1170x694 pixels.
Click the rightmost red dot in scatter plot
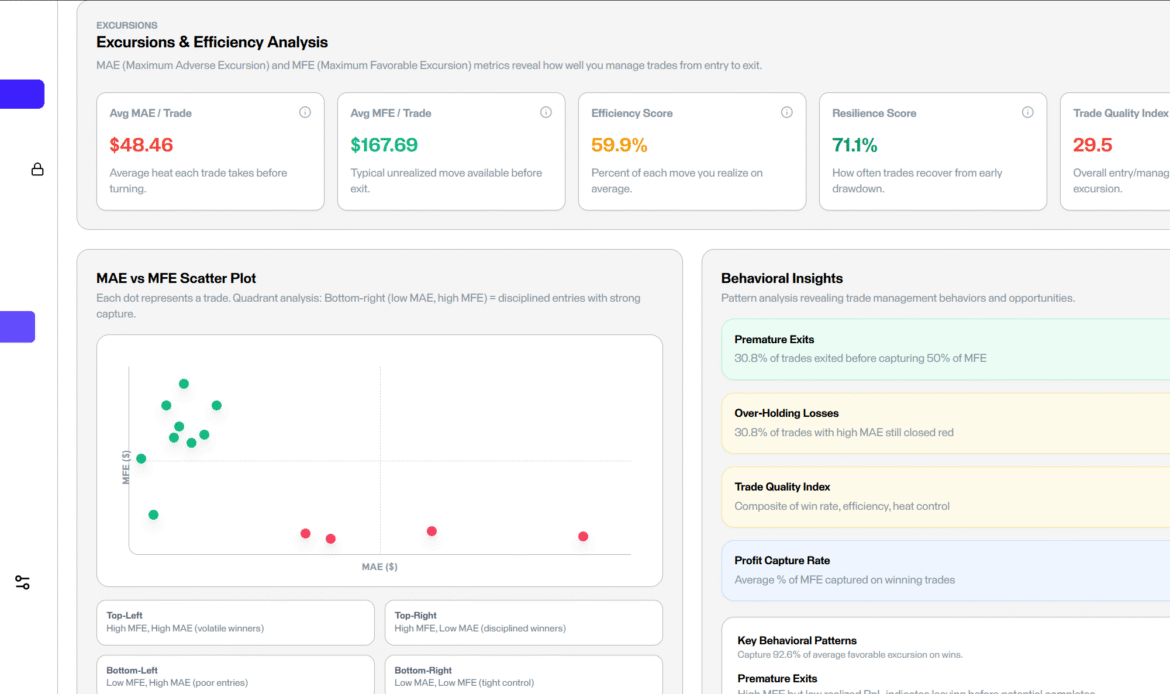(x=583, y=537)
